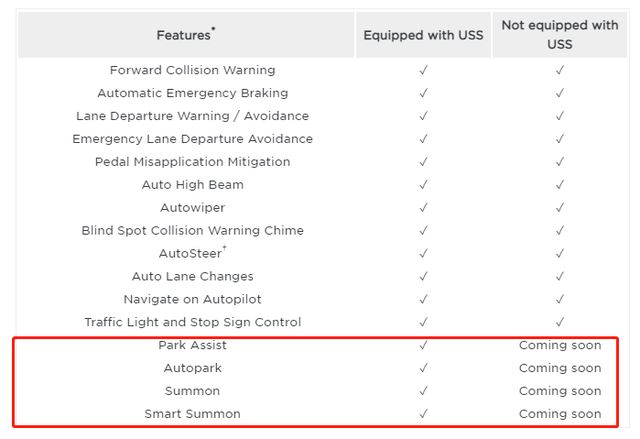Click Lane Departure Warning checkmark under Not equipped
Image resolution: width=640 pixels, height=439 pixels.
click(560, 116)
